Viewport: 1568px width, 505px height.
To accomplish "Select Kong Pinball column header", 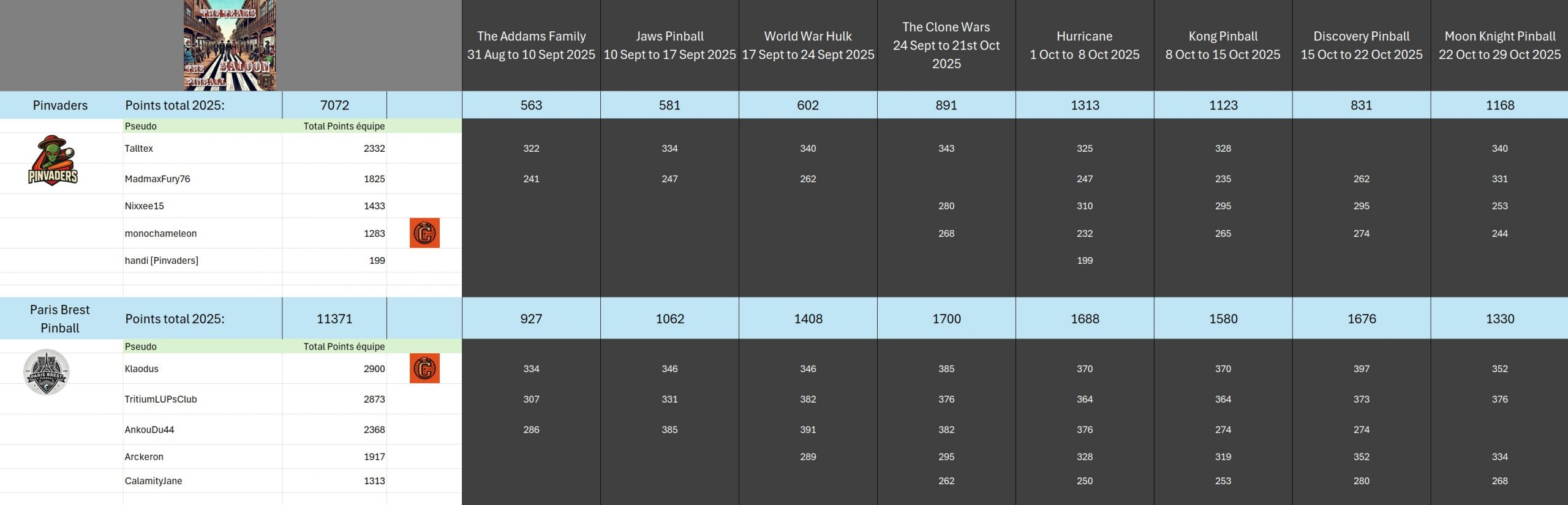I will [x=1223, y=45].
